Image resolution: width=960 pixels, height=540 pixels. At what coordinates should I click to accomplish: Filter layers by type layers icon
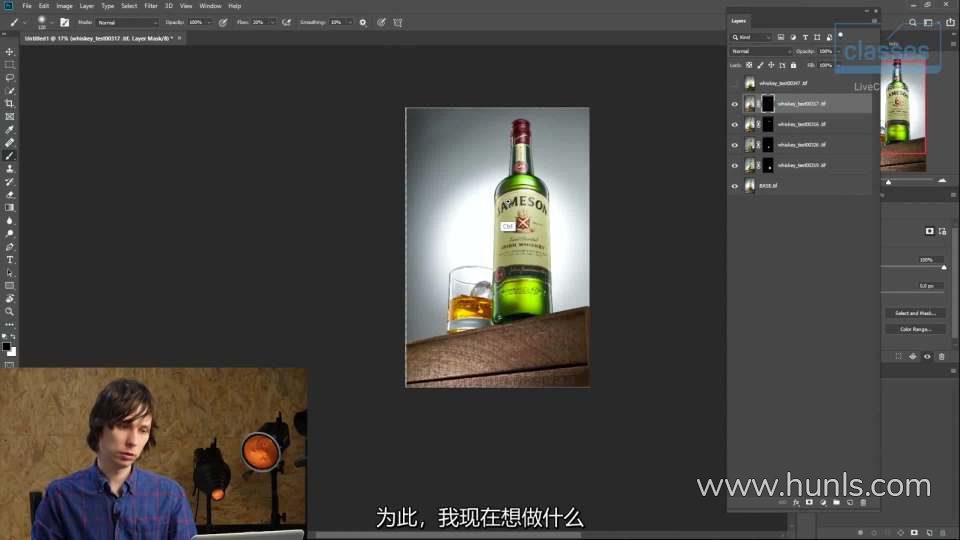point(805,37)
